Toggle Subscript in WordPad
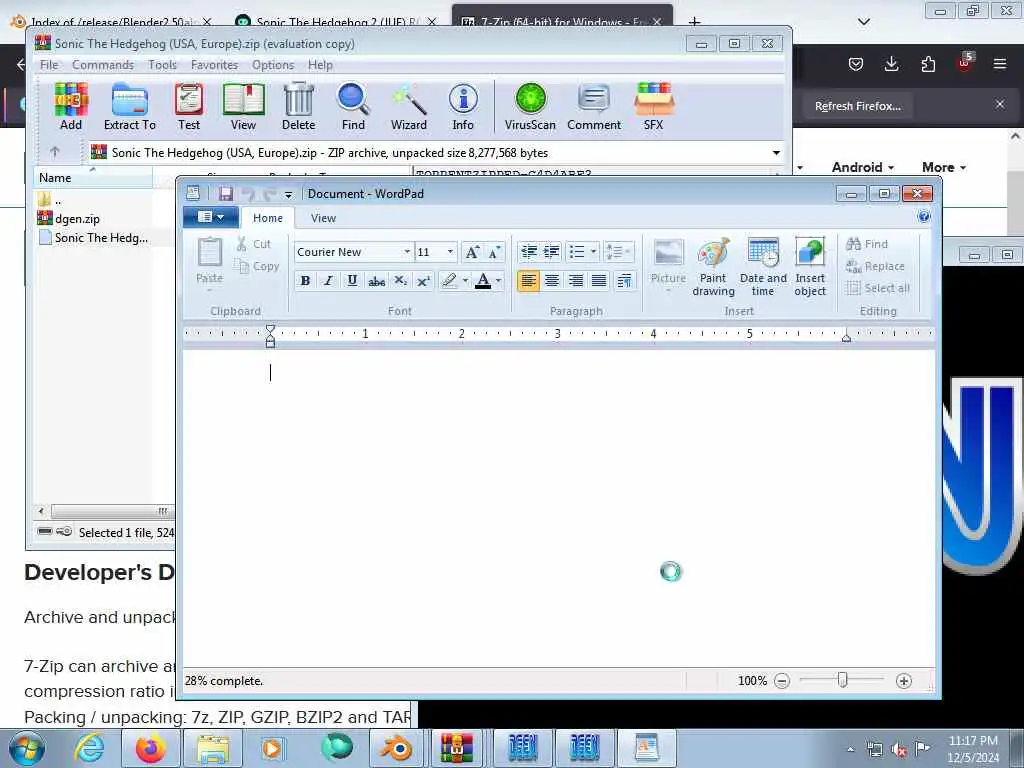 click(400, 281)
